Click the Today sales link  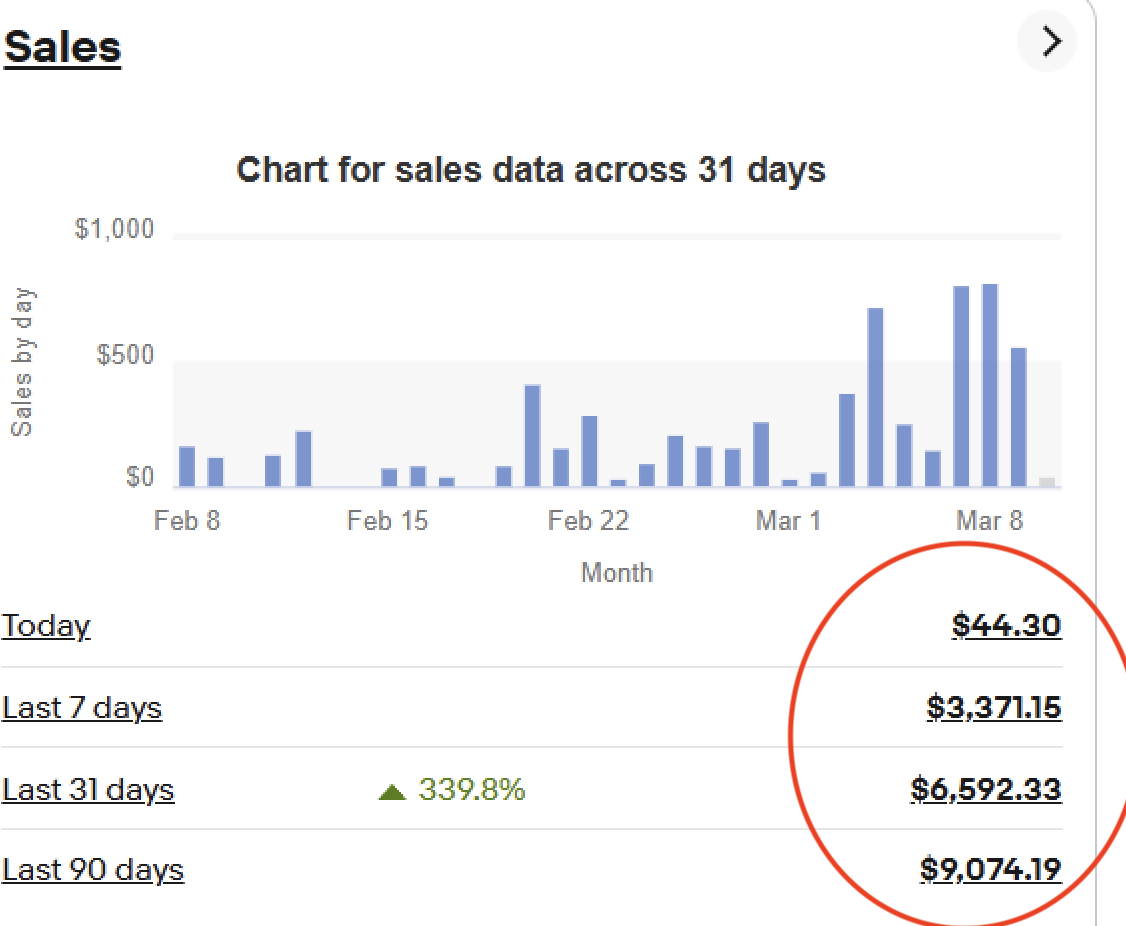(46, 626)
